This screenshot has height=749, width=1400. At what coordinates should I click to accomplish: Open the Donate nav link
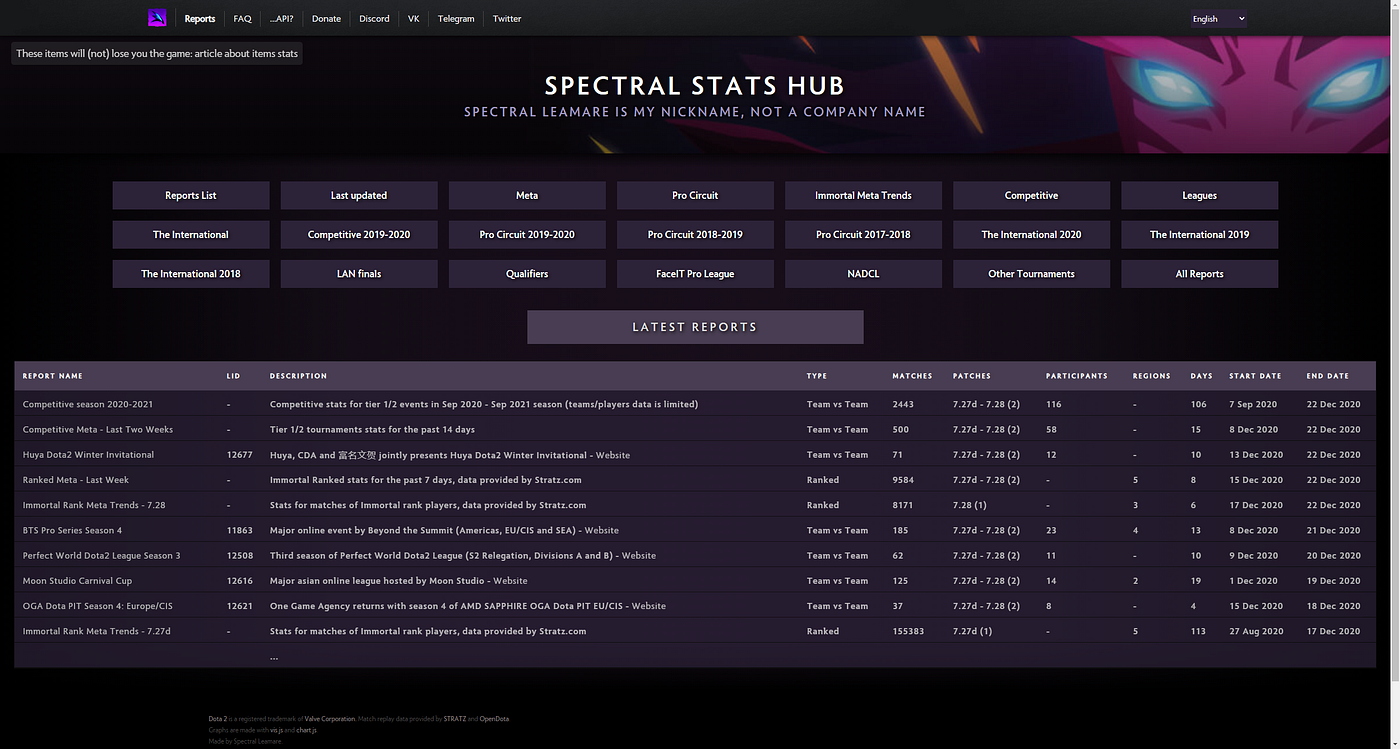[326, 19]
